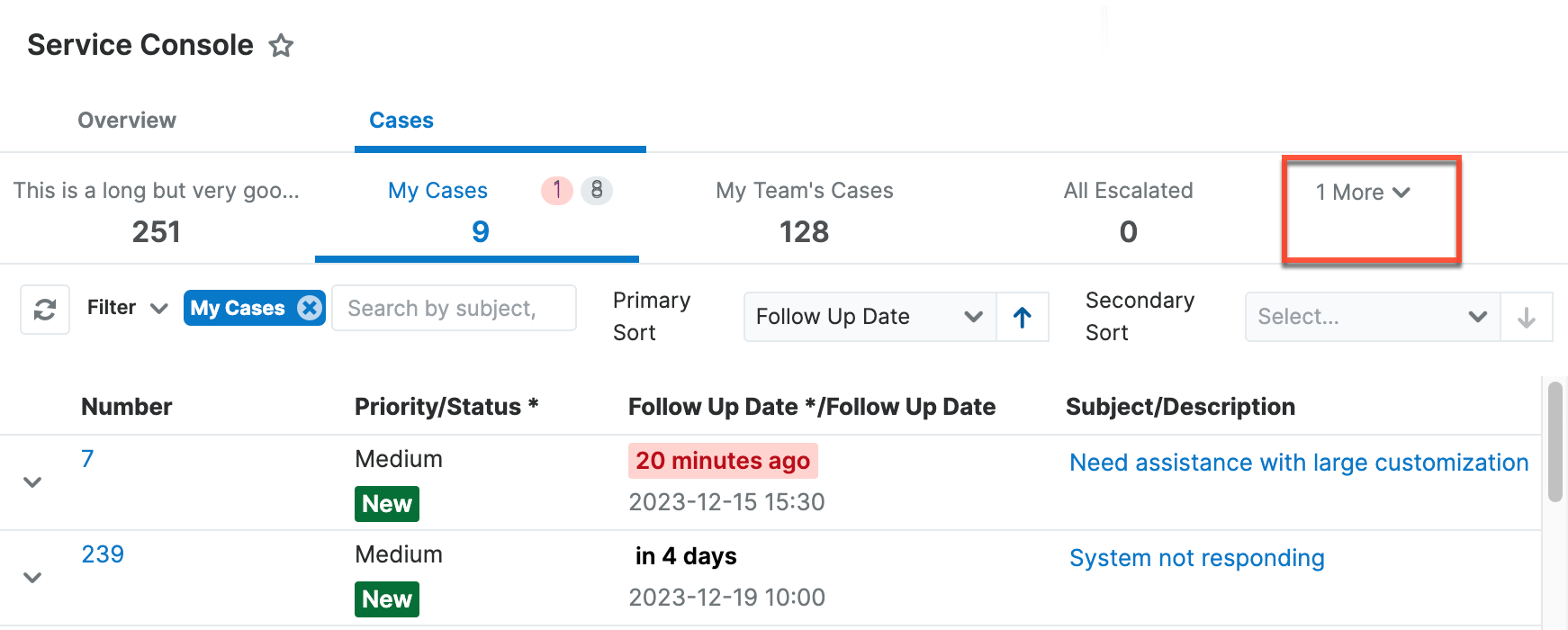This screenshot has width=1568, height=630.
Task: Open the Follow Up Date sort dropdown
Action: [870, 317]
